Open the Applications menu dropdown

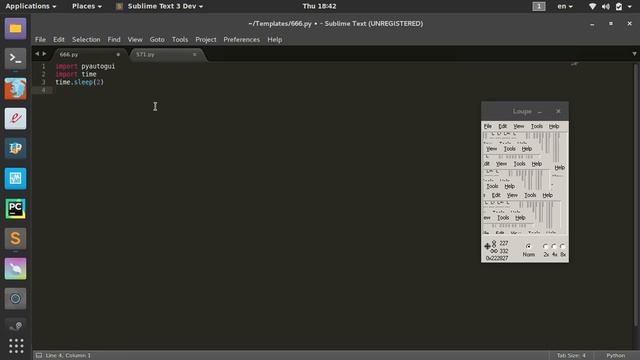point(31,6)
